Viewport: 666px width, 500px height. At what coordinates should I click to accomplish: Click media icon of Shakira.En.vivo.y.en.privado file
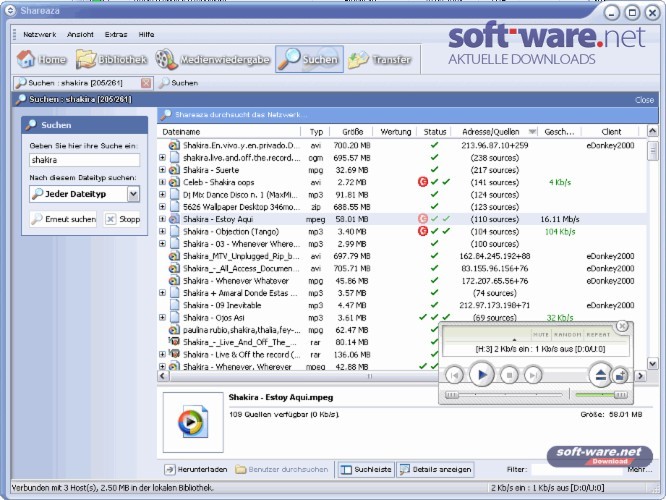click(174, 145)
